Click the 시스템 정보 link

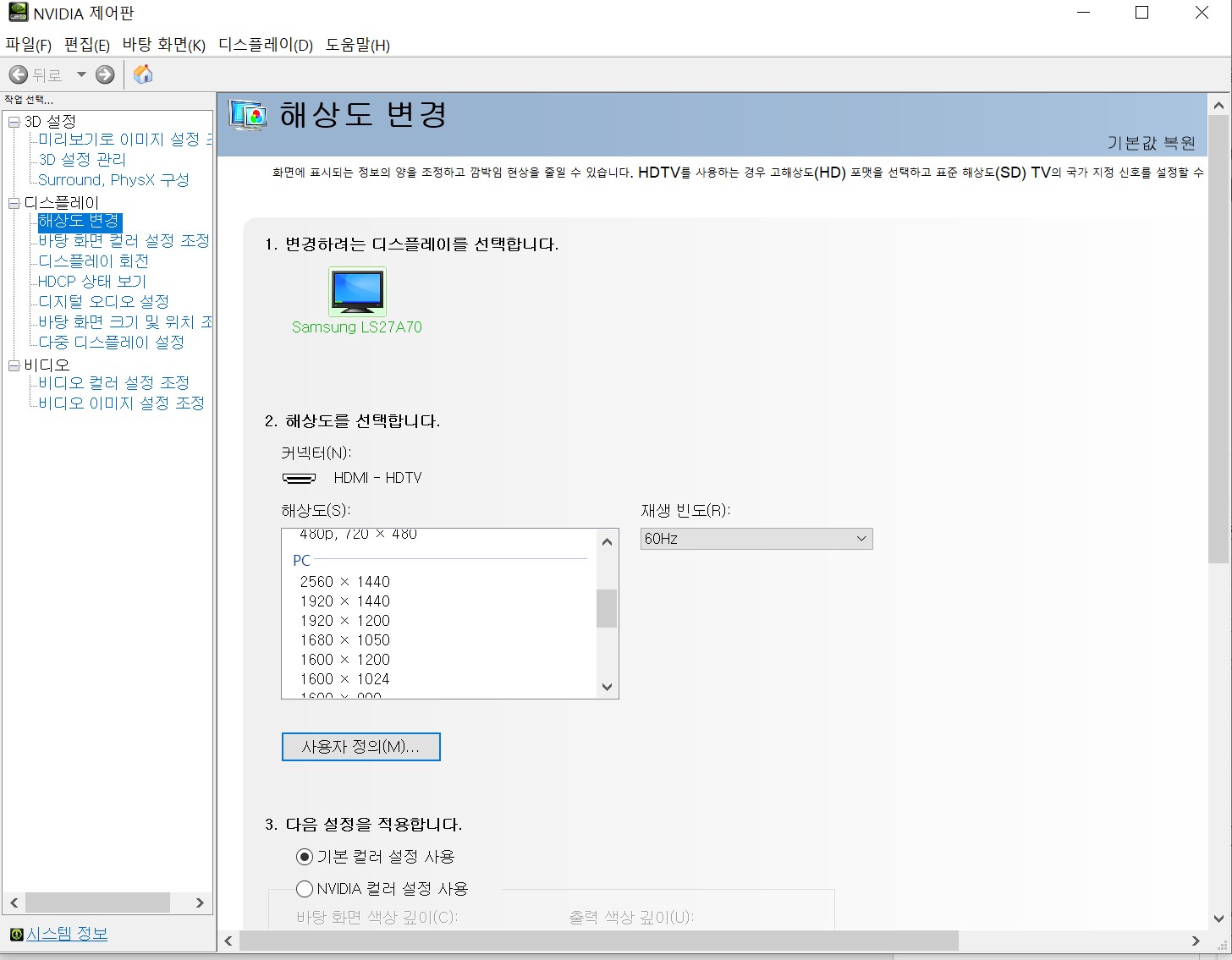pyautogui.click(x=67, y=935)
